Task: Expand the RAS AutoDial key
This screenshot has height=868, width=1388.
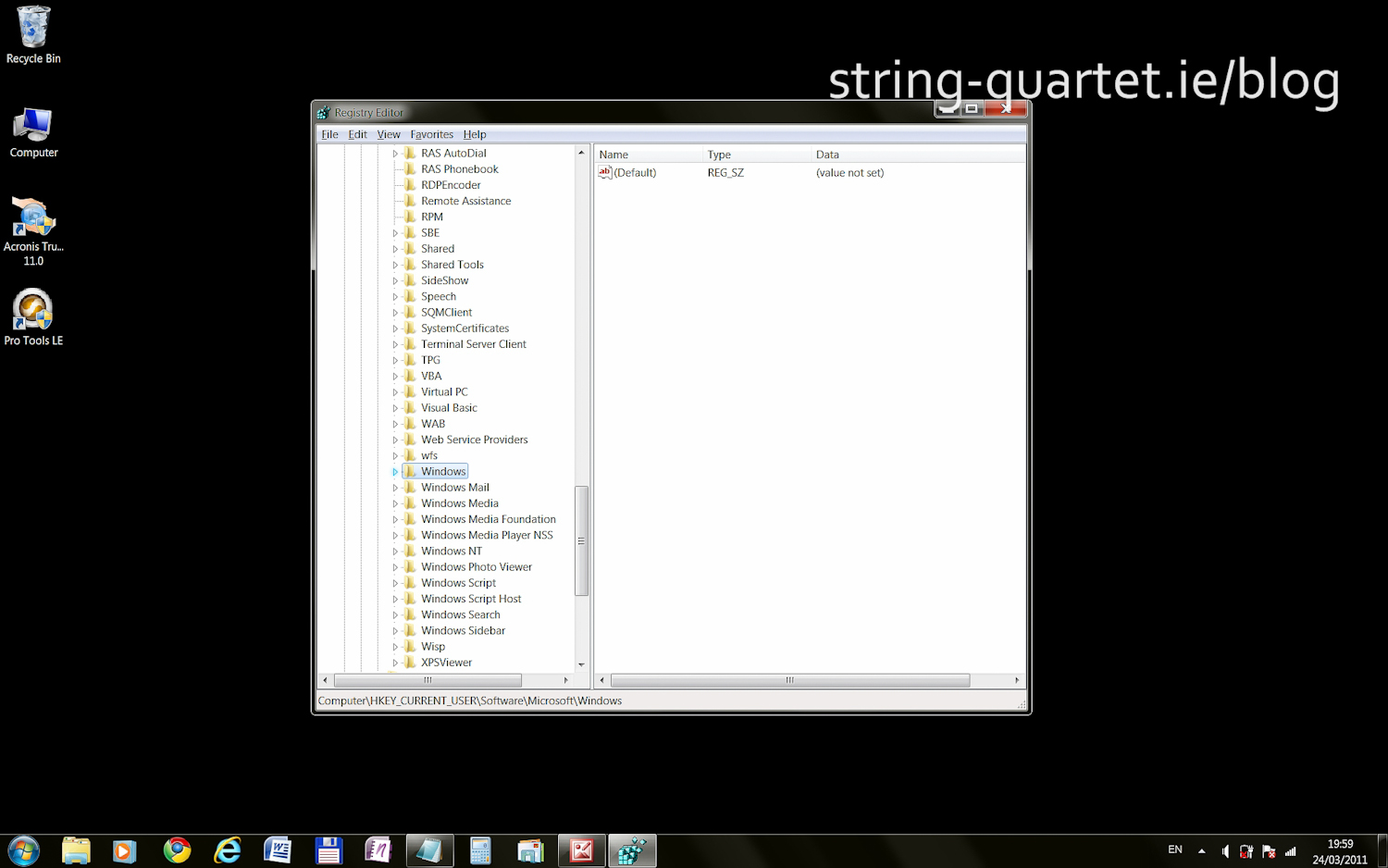Action: (395, 154)
